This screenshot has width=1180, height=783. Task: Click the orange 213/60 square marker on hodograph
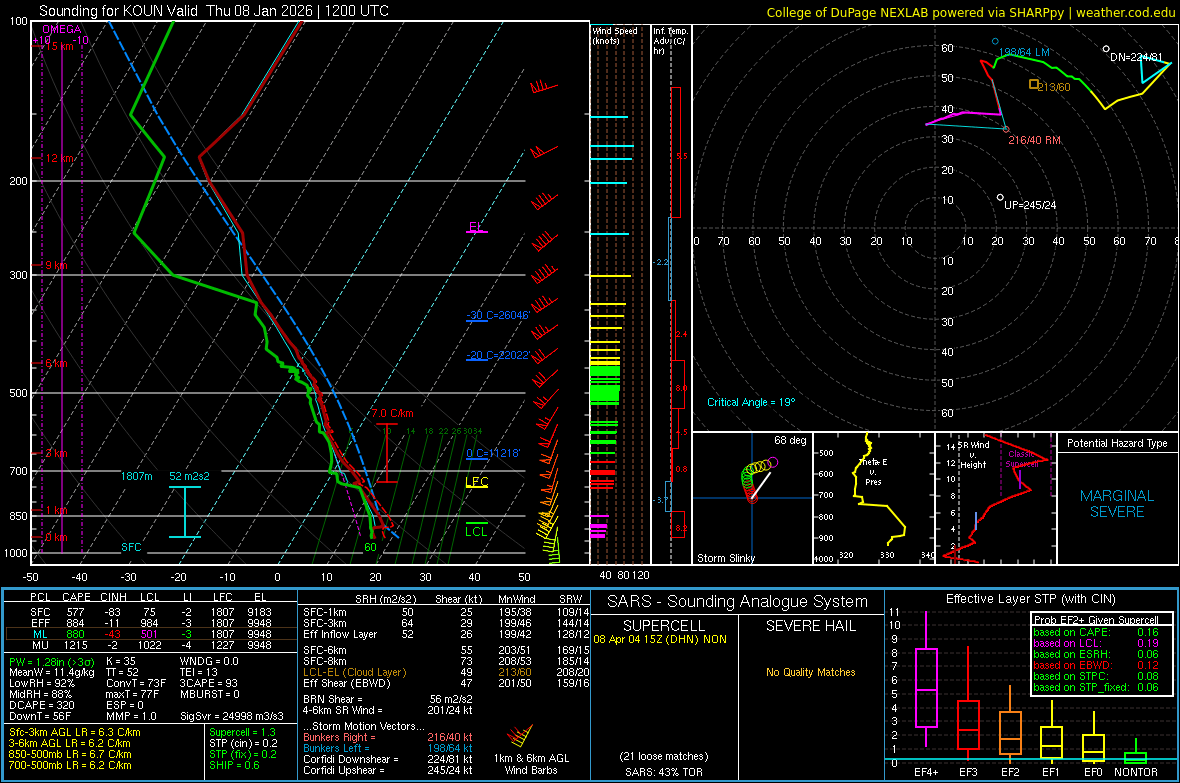(x=1034, y=84)
